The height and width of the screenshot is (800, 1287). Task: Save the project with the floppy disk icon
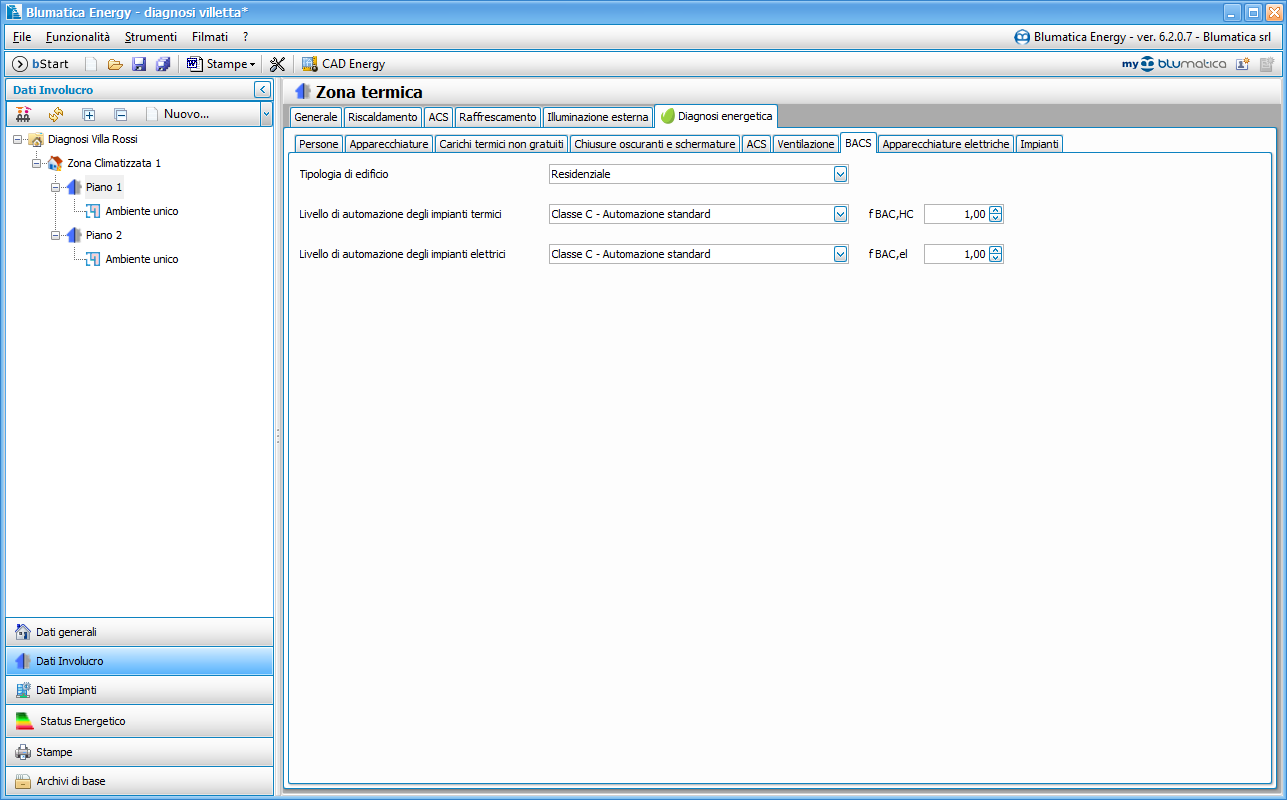coord(139,64)
